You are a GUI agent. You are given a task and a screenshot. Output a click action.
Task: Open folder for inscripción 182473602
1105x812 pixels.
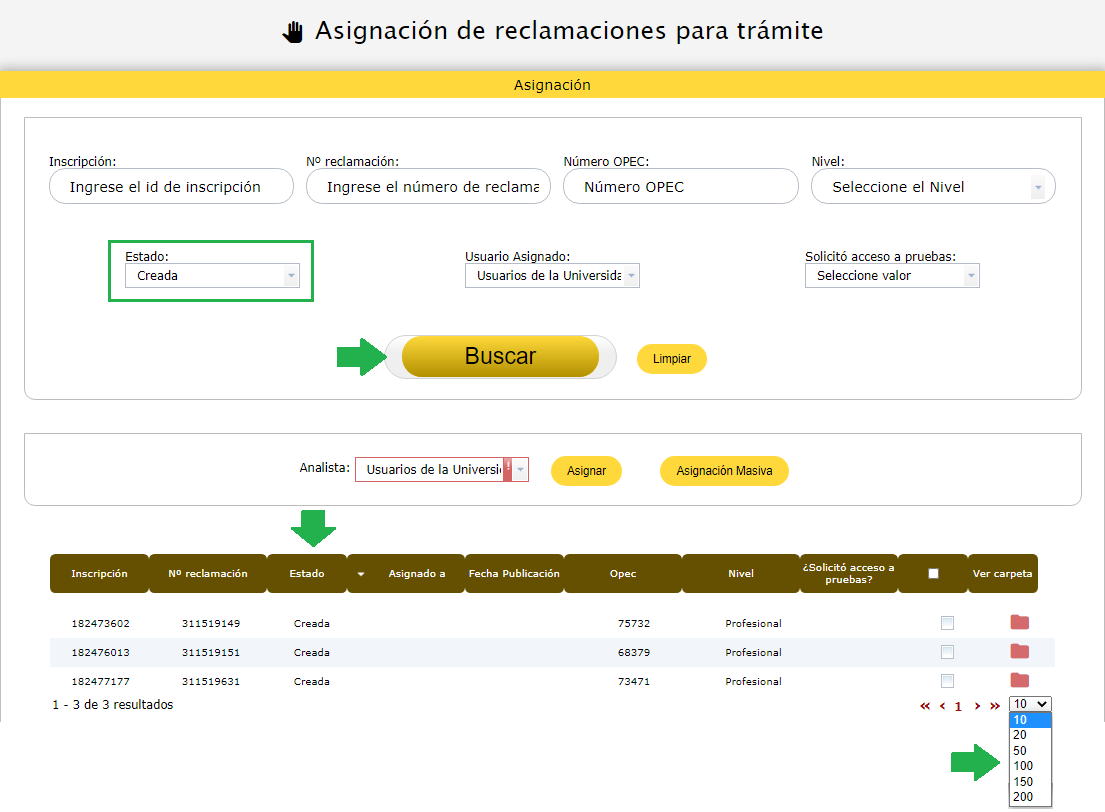[1019, 623]
